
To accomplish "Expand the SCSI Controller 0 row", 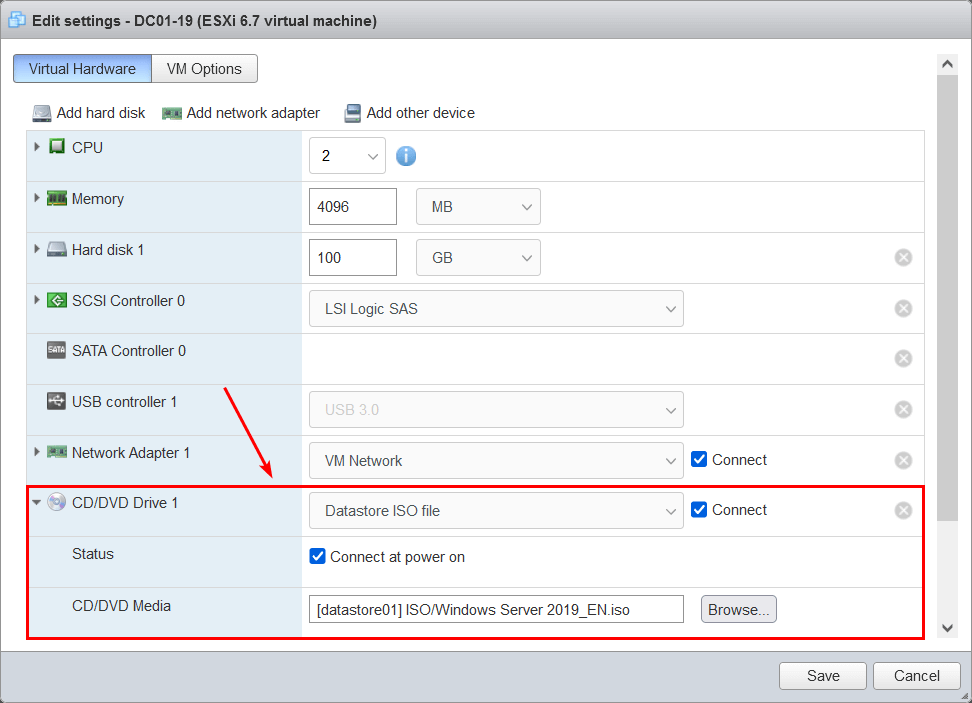I will coord(37,300).
